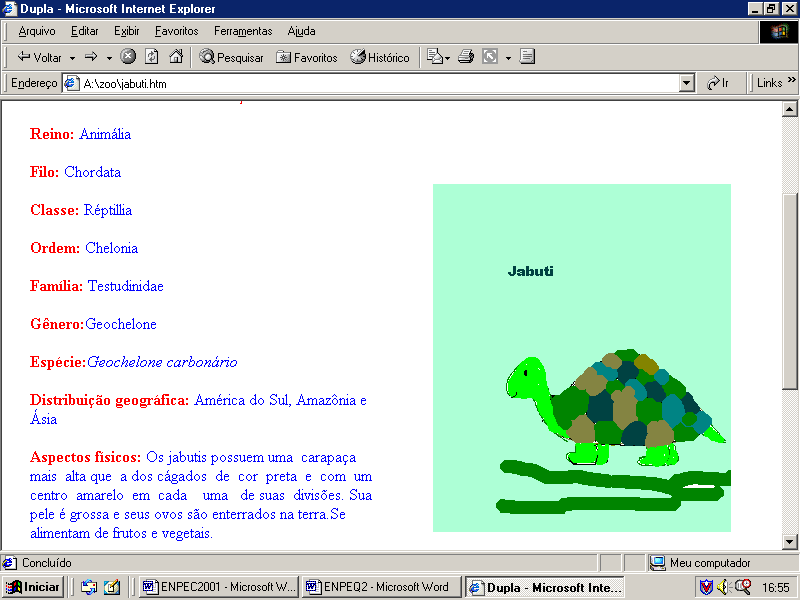The width and height of the screenshot is (800, 600).
Task: Click the text Chordata
Action: [92, 172]
